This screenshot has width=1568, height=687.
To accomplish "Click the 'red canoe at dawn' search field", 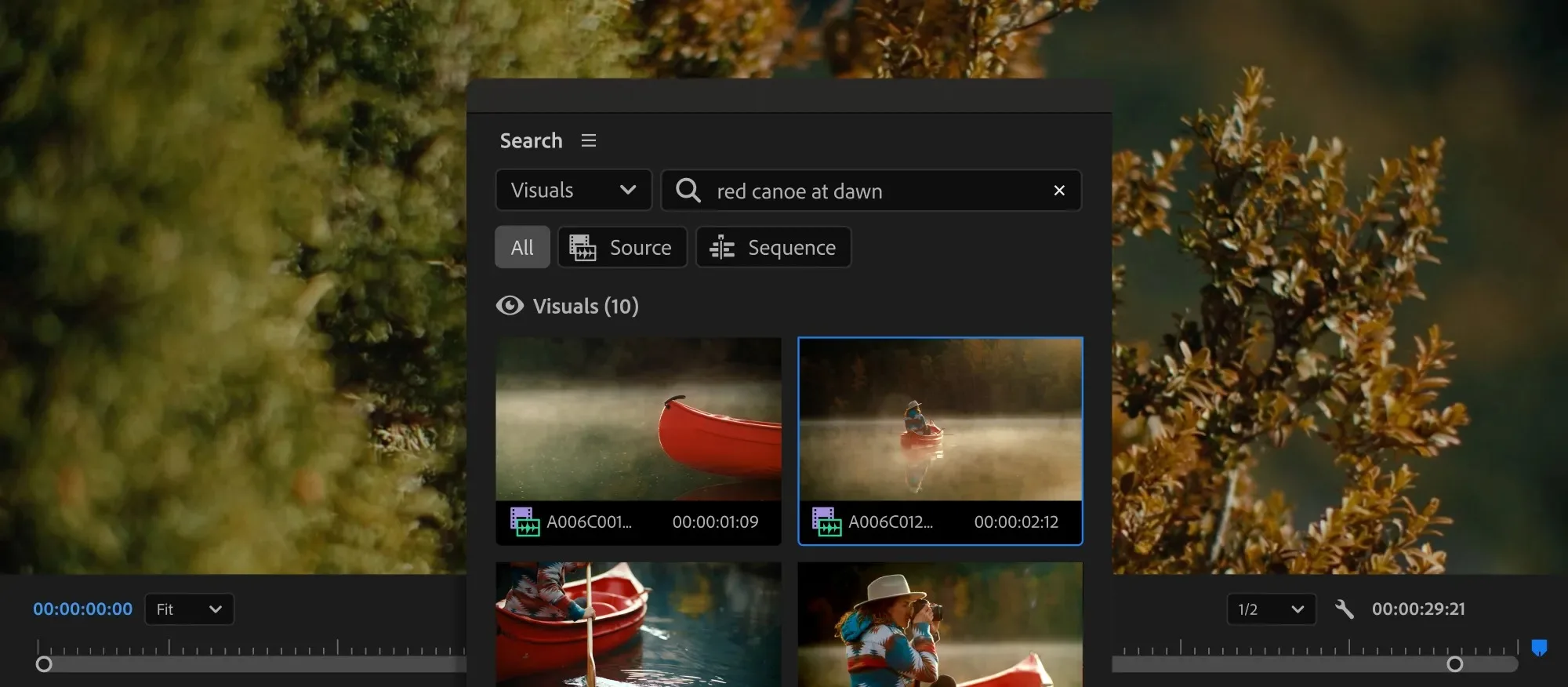I will point(871,190).
